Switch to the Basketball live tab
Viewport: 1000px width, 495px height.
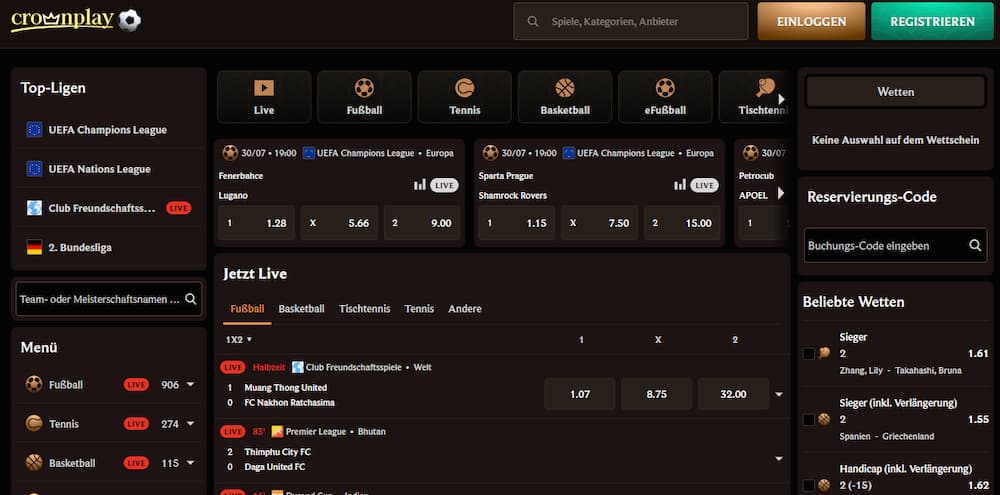pos(301,309)
